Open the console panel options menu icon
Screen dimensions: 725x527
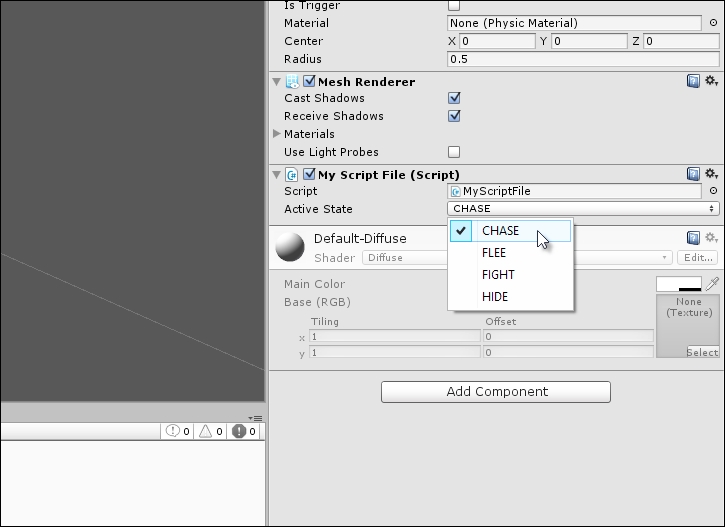255,418
